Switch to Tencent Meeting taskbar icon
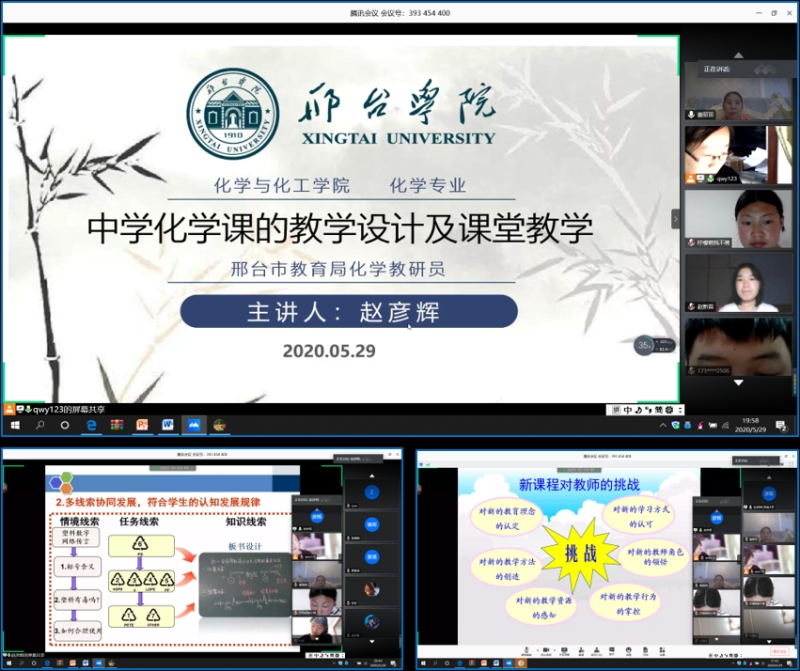 coord(193,425)
